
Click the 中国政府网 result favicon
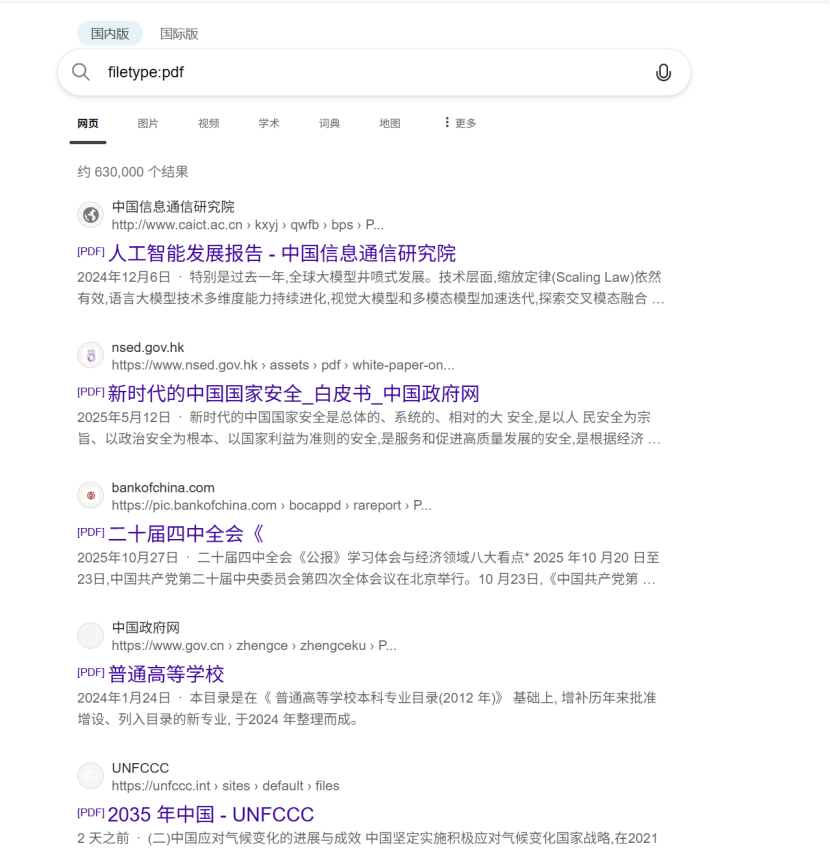coord(90,635)
